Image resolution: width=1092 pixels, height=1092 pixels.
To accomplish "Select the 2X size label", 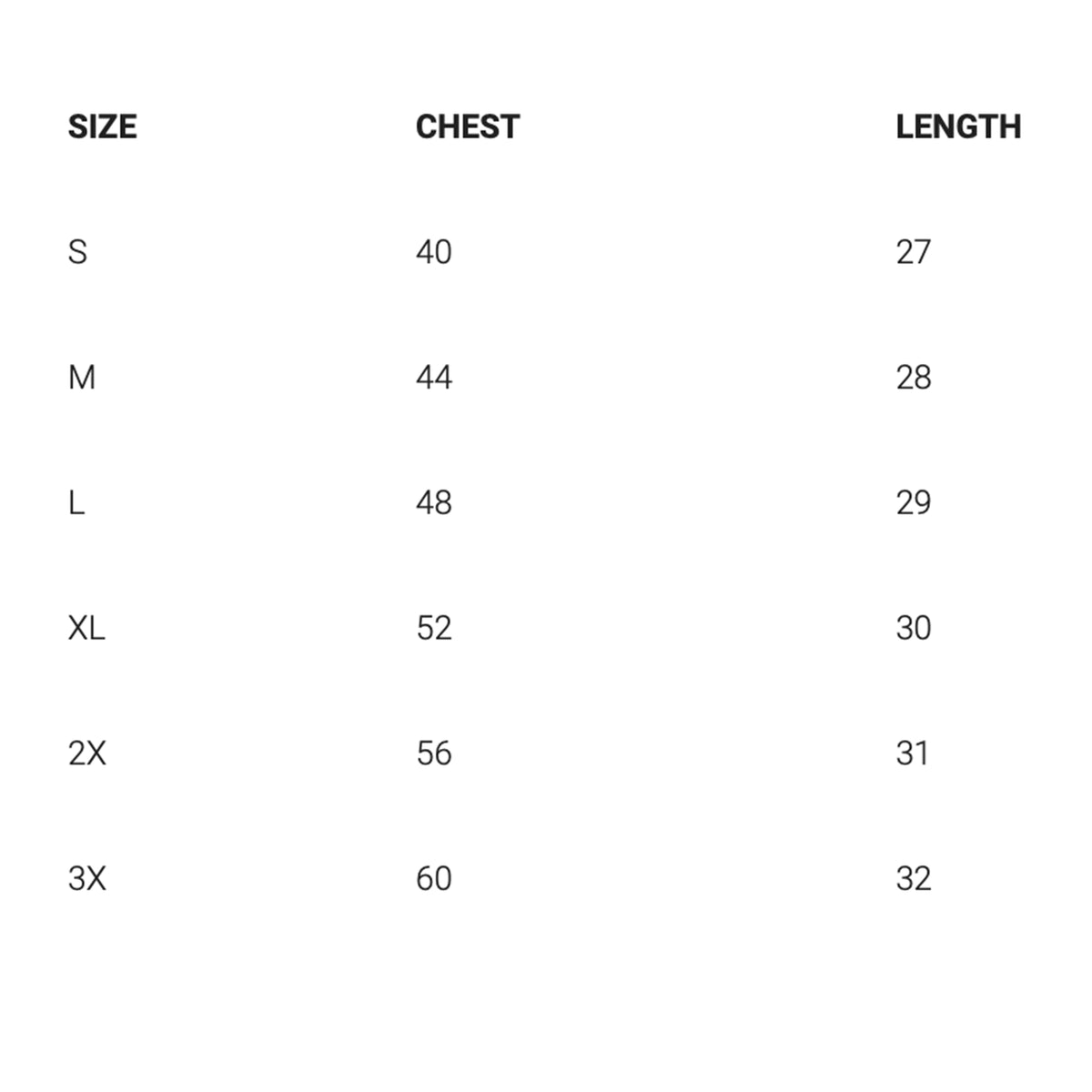I will pos(86,753).
